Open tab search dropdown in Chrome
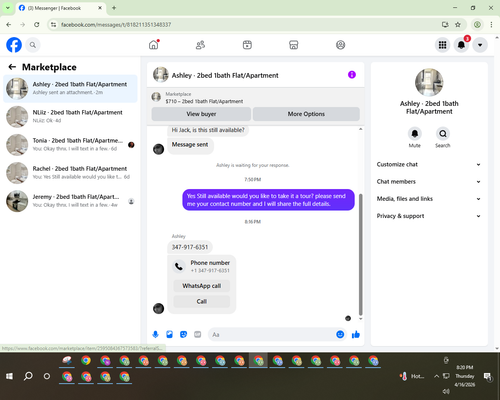500x400 pixels. (x=7, y=8)
